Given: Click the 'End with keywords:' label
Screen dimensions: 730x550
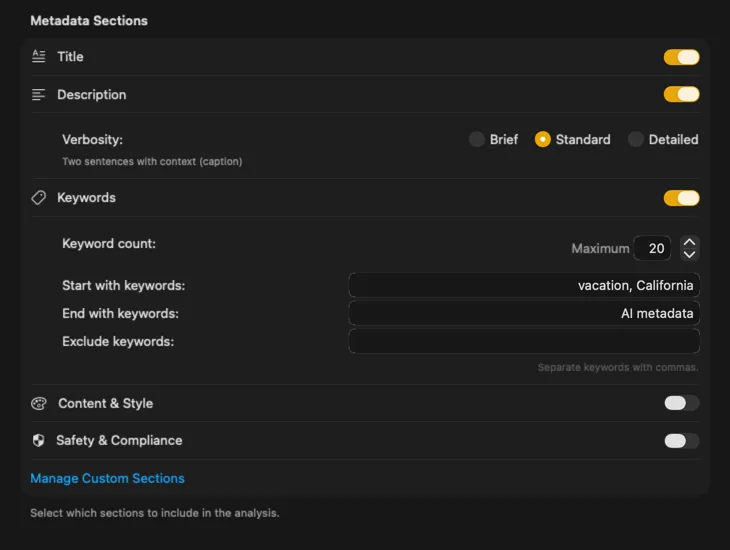Looking at the screenshot, I should pos(121,313).
